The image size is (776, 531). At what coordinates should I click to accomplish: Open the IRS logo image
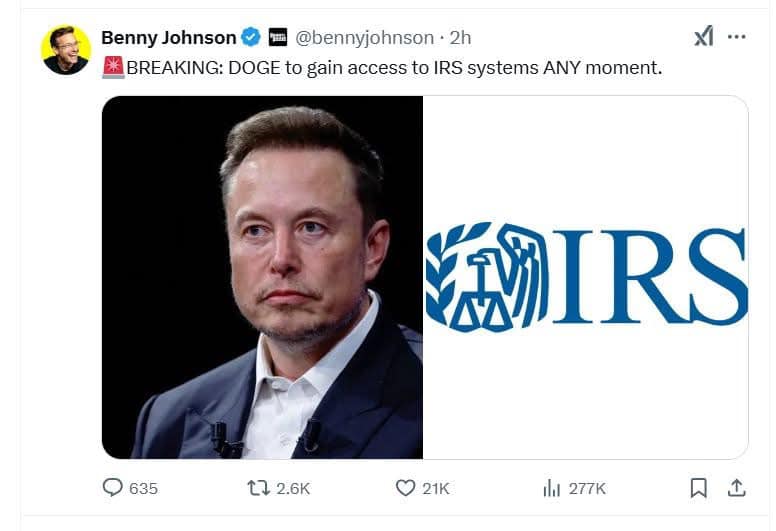point(585,277)
